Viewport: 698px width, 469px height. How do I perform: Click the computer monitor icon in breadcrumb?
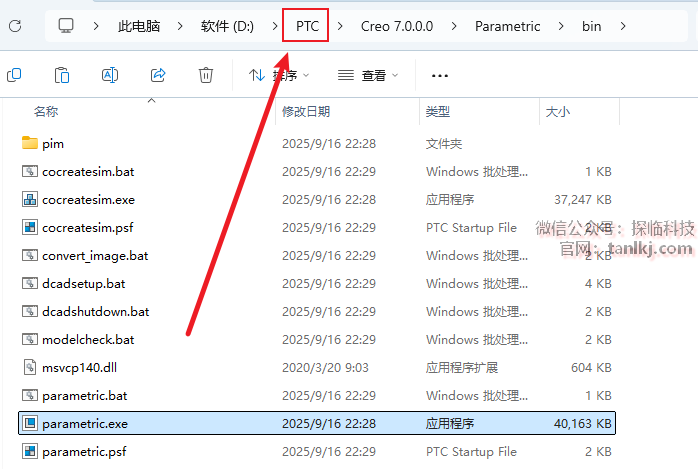point(66,26)
